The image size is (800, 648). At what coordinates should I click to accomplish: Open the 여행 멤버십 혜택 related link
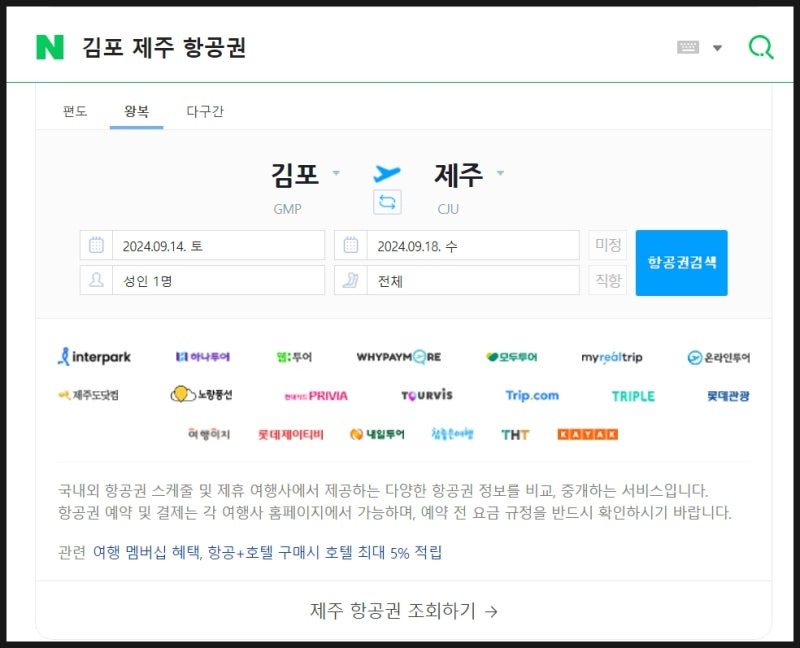[x=267, y=553]
